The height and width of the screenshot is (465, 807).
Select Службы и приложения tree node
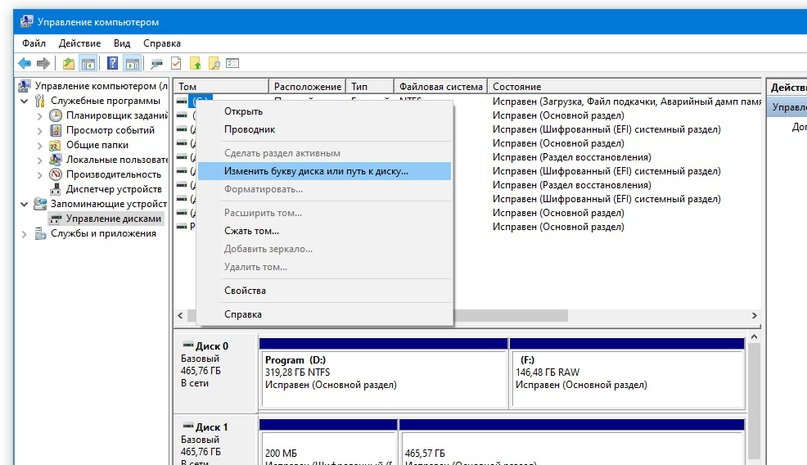point(103,233)
